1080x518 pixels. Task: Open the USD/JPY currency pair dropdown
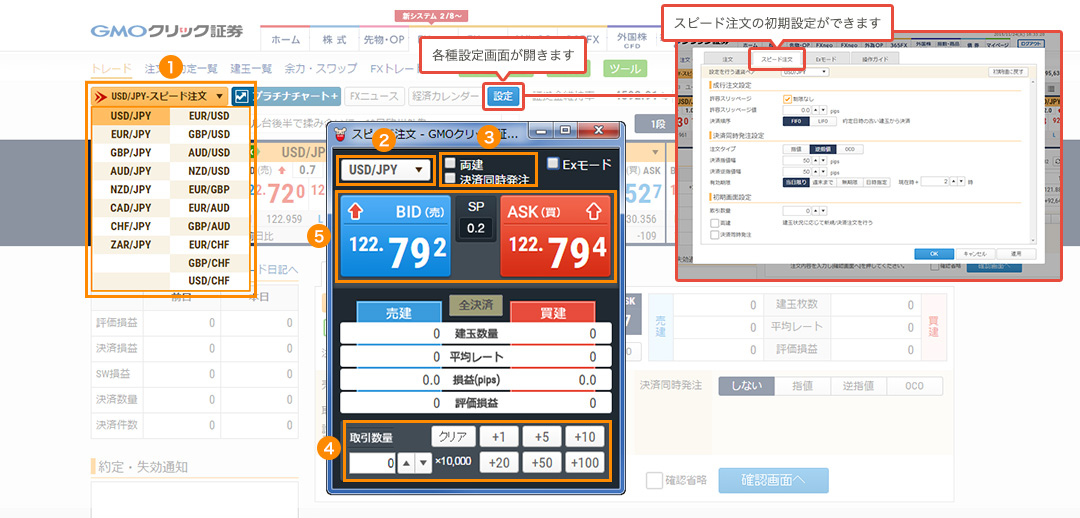pos(385,170)
